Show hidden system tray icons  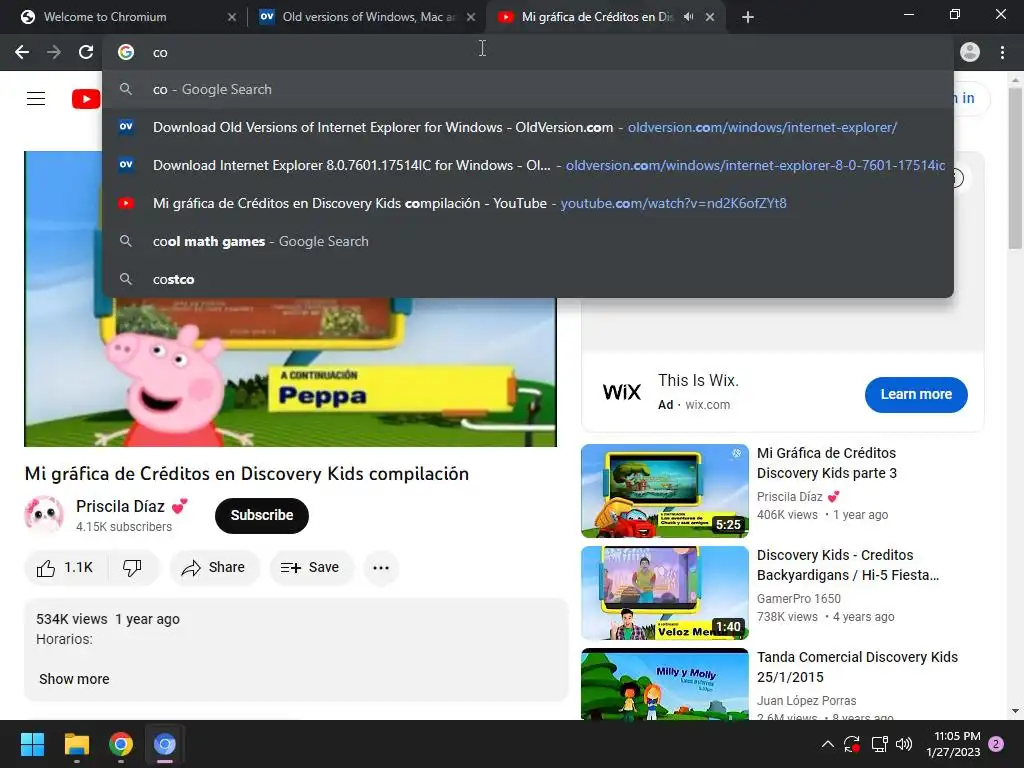coord(827,744)
